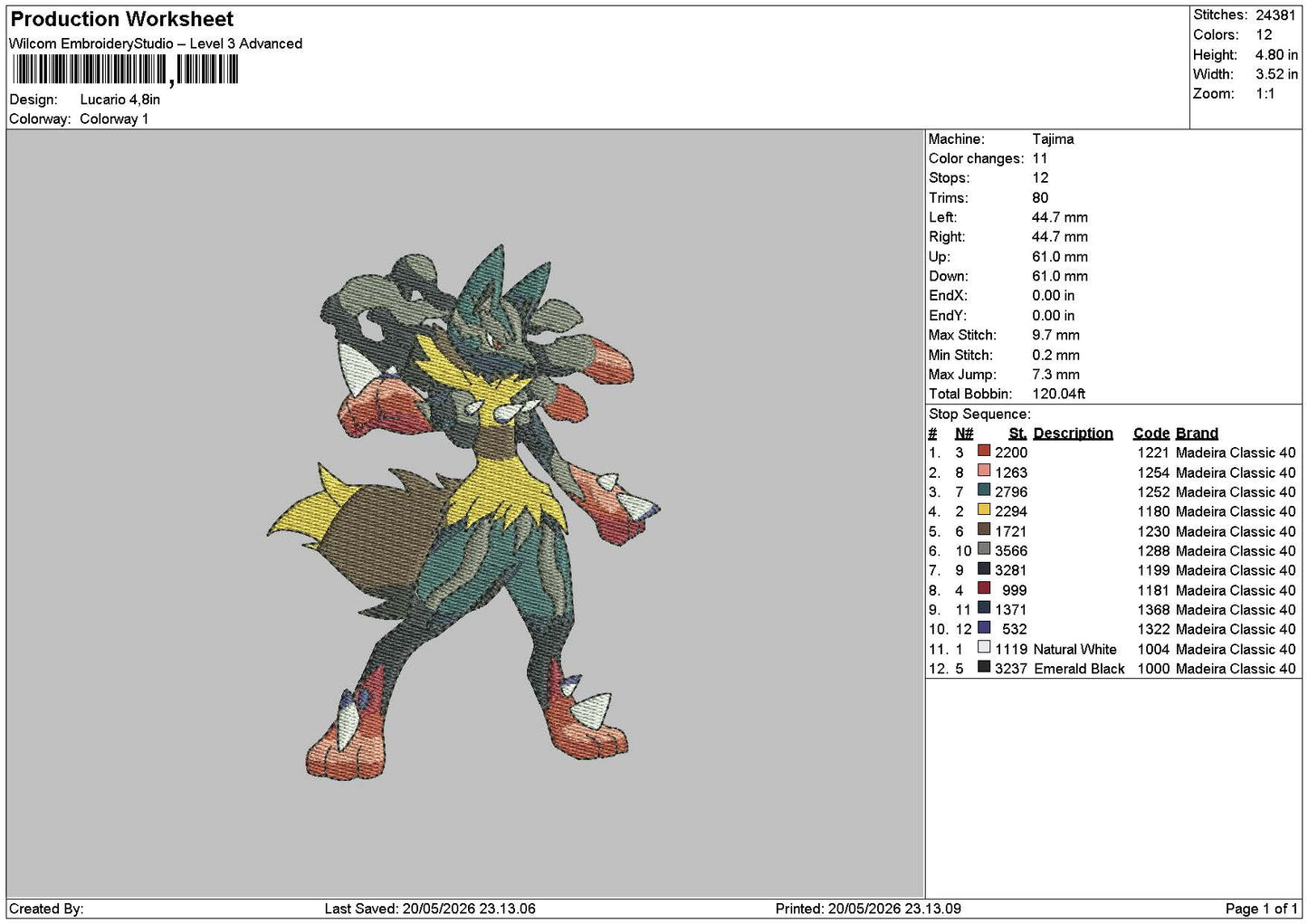Select the red swatch for code 1221
Image resolution: width=1308 pixels, height=924 pixels.
tap(984, 452)
